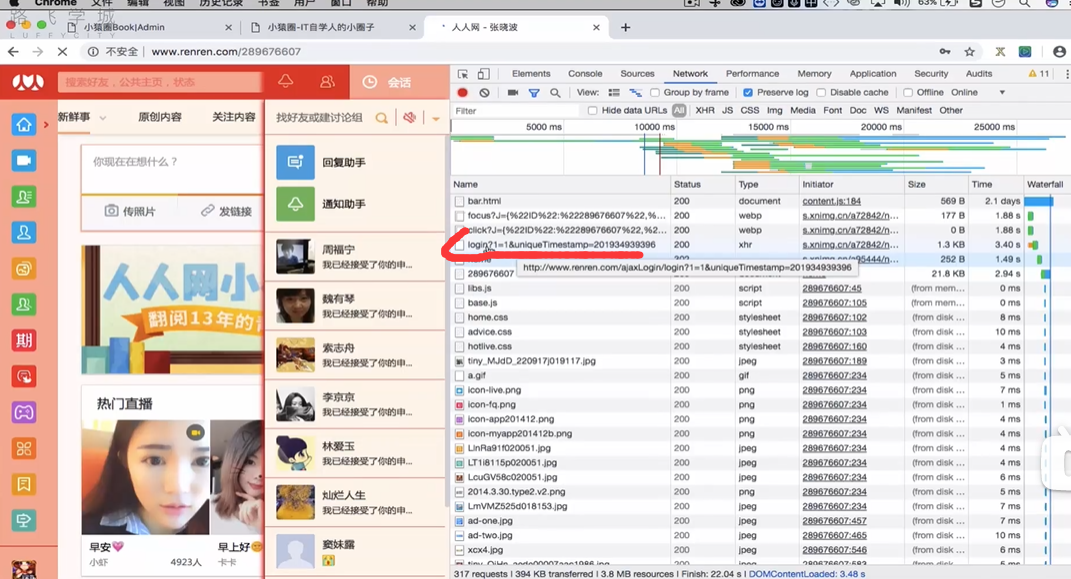
Task: Click 发链接 share link button
Action: (227, 211)
